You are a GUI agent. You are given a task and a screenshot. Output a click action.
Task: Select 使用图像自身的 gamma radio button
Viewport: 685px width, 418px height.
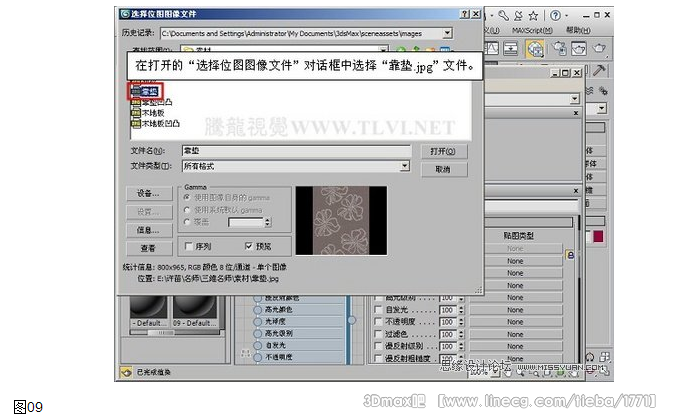(187, 198)
